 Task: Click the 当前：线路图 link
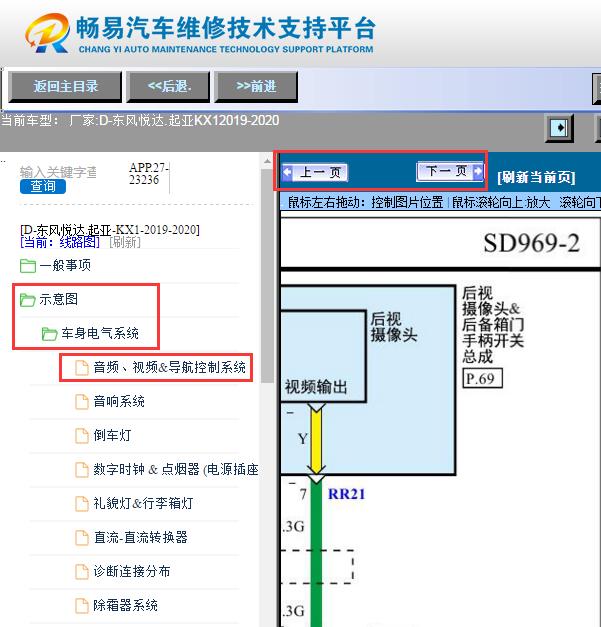60,242
